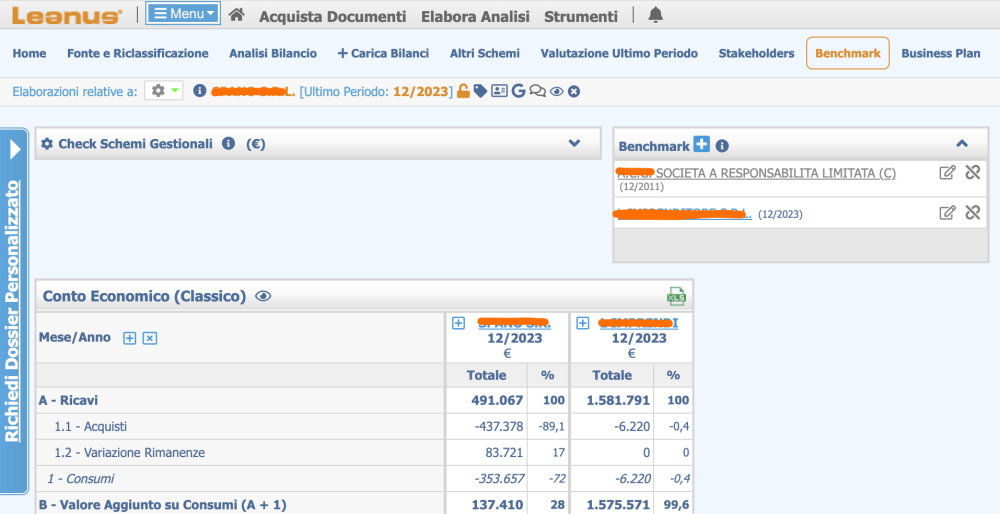Viewport: 1000px width, 514px height.
Task: Go to home via house icon
Action: coord(237,15)
